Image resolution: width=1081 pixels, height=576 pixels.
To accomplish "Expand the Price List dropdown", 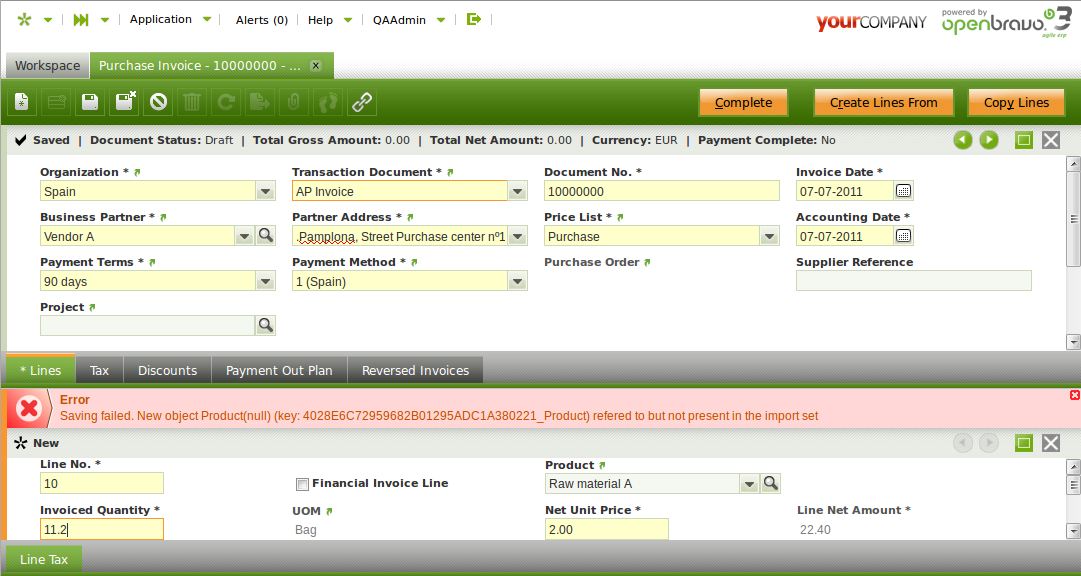I will 769,237.
